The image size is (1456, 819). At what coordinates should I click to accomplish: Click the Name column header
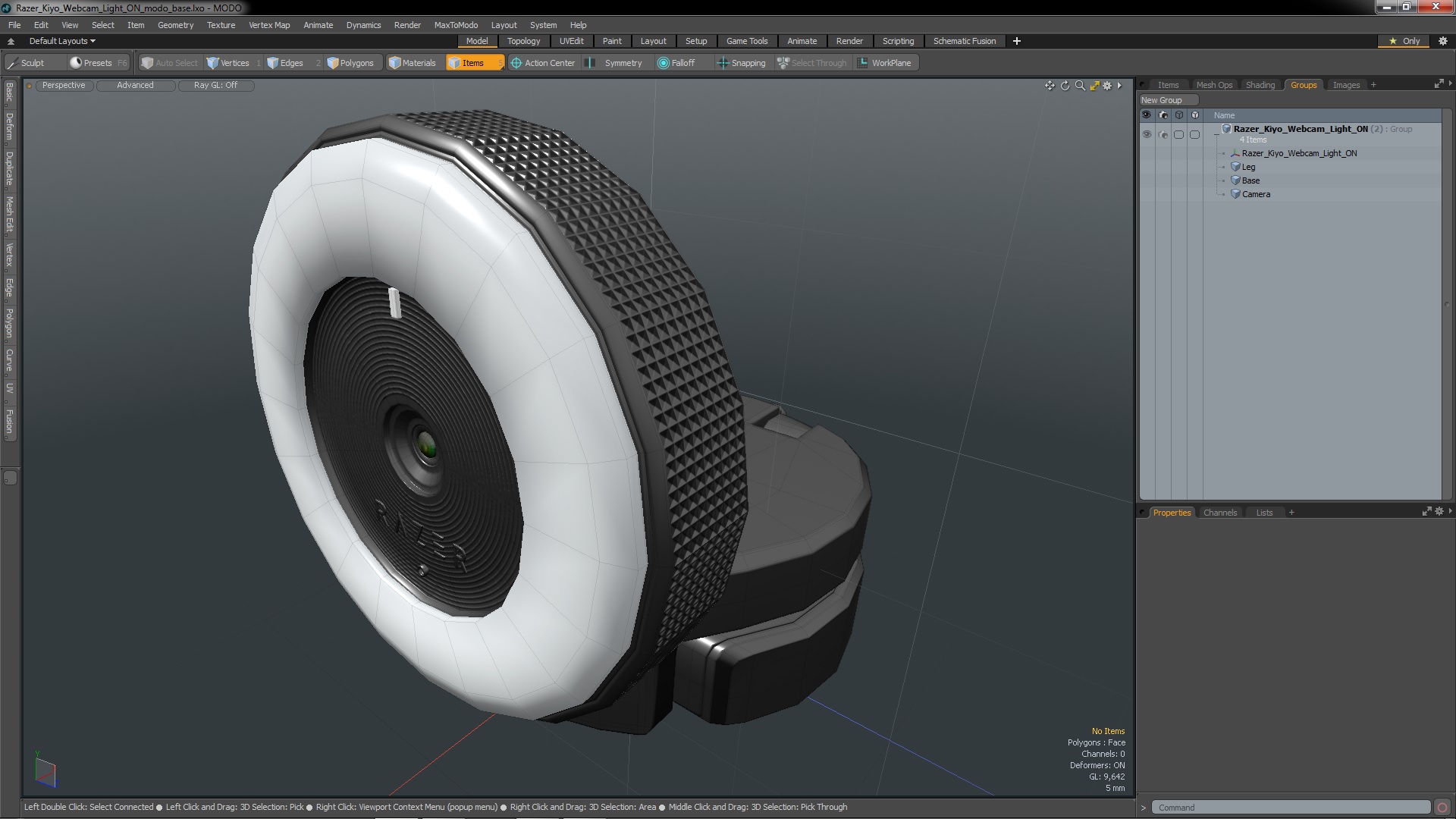tap(1224, 115)
